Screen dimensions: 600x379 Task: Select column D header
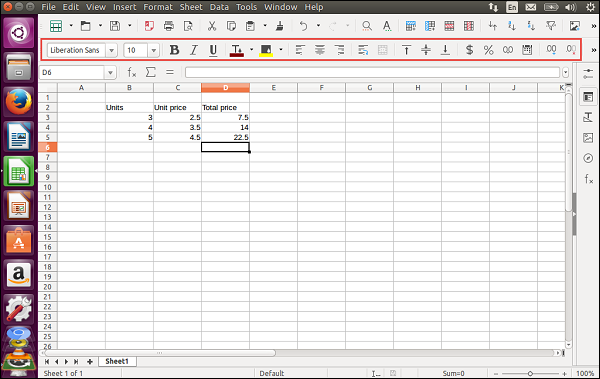coord(225,88)
